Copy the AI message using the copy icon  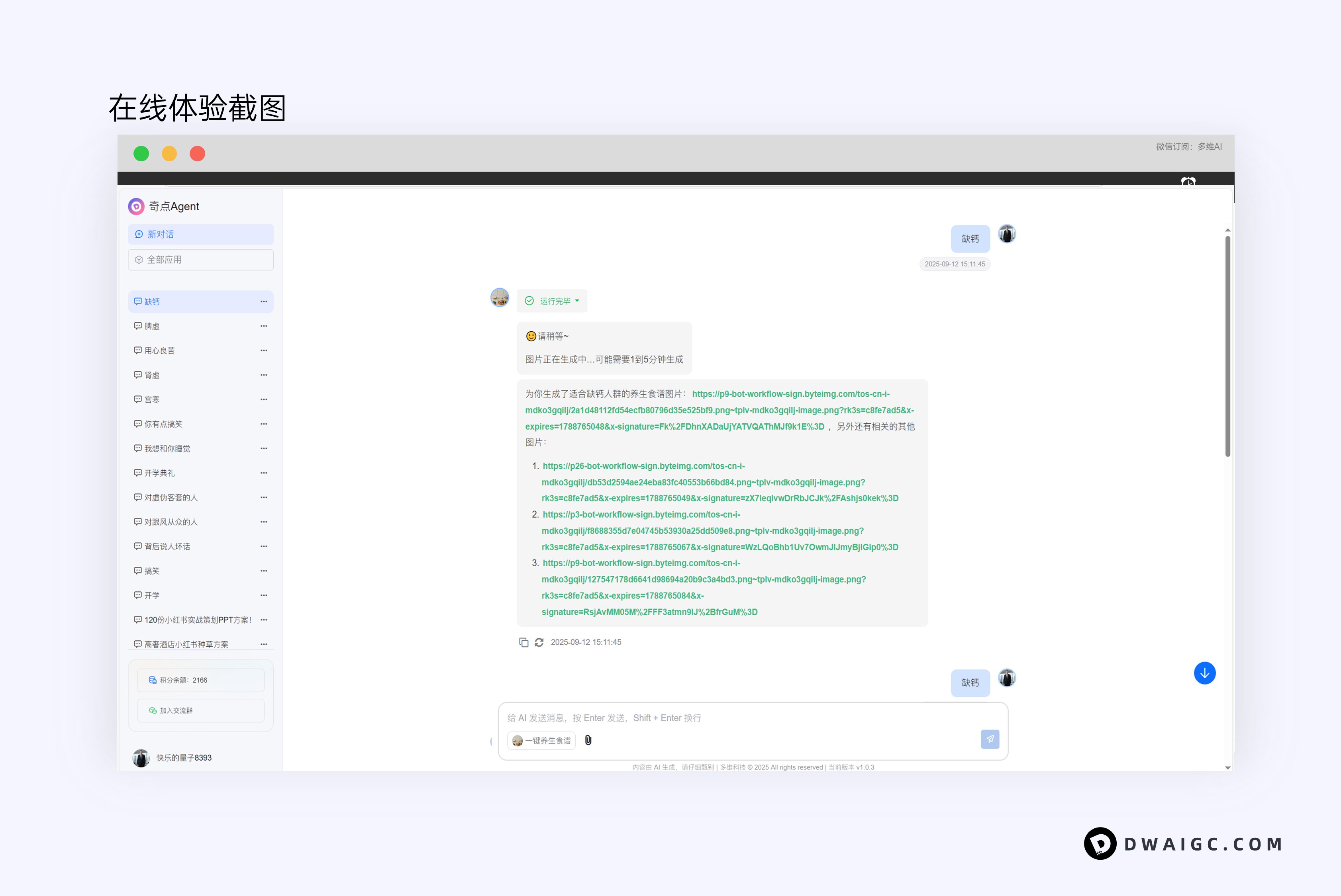pyautogui.click(x=523, y=642)
